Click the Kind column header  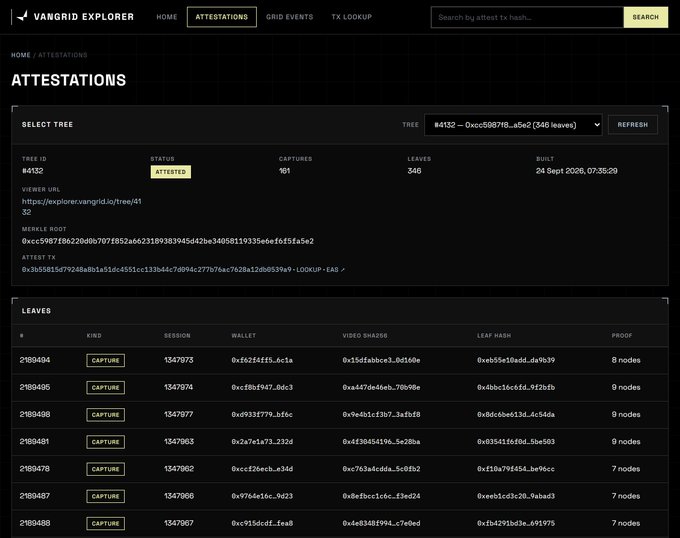(x=94, y=336)
